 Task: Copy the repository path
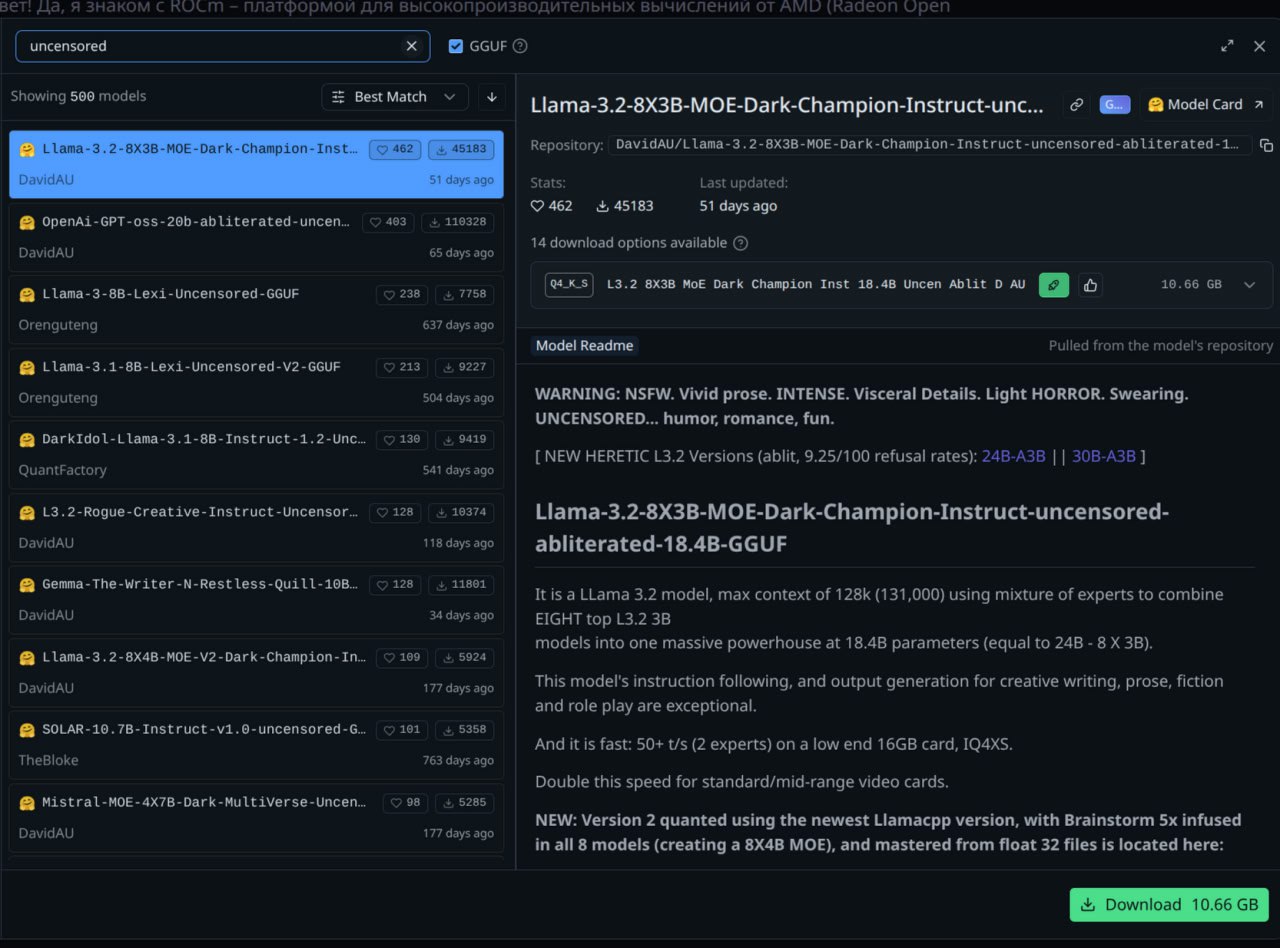1266,145
